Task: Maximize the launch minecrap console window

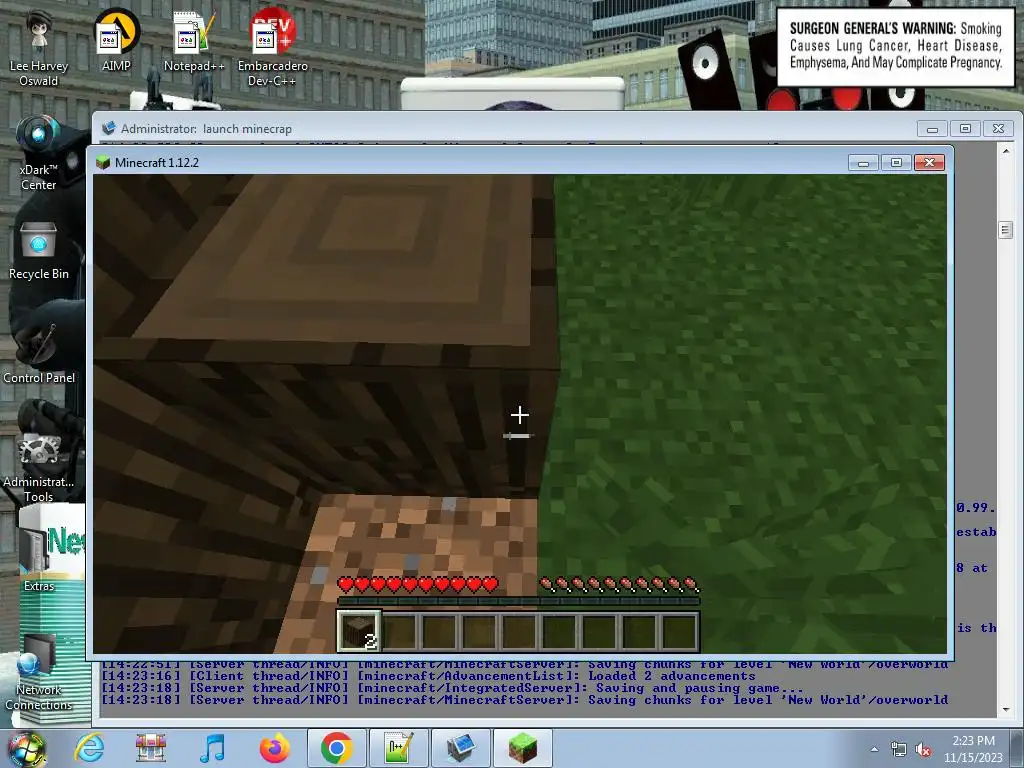Action: coord(965,129)
